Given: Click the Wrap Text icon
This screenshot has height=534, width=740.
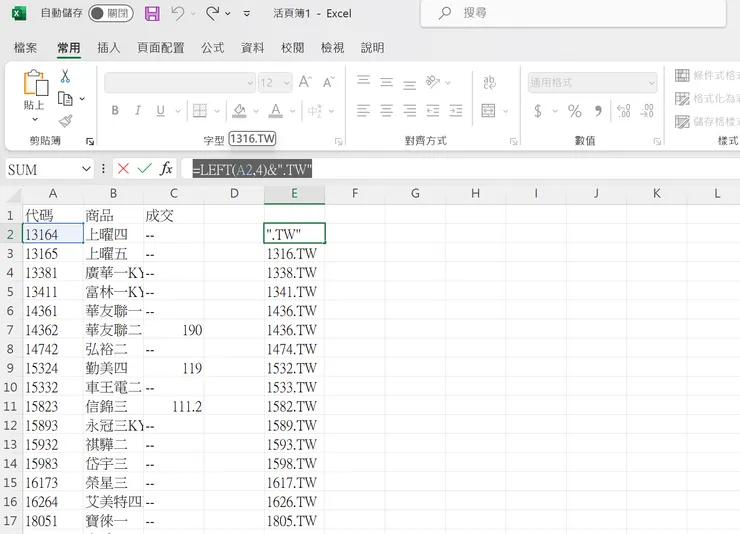Looking at the screenshot, I should click(x=489, y=83).
